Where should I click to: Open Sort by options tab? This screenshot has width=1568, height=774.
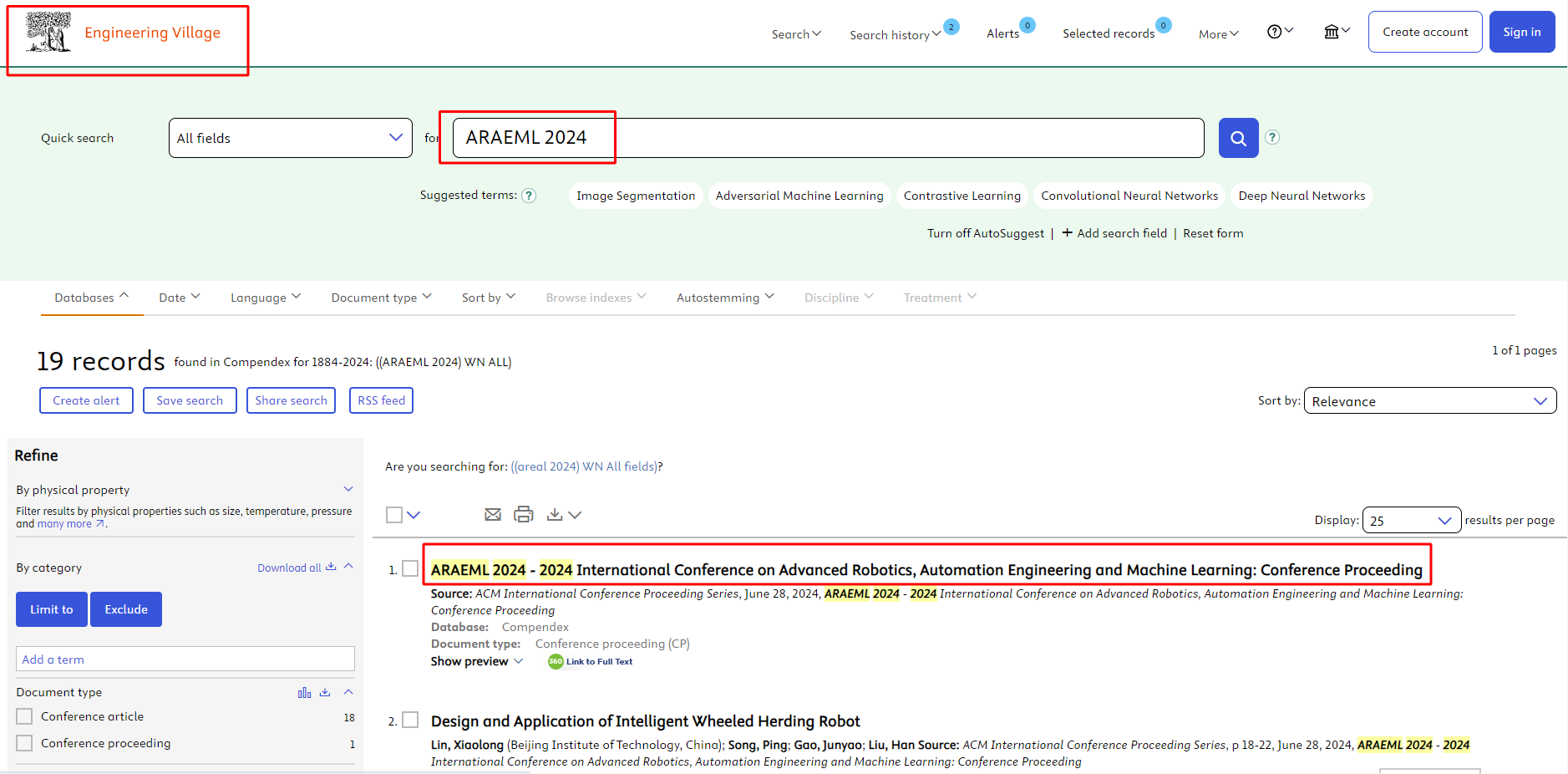click(x=489, y=298)
